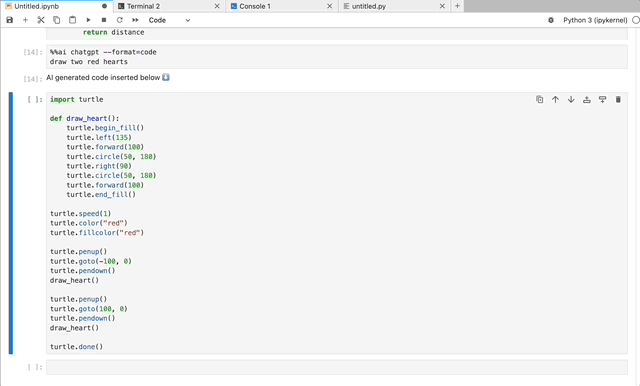The width and height of the screenshot is (640, 386).
Task: Close the untitled.py tab
Action: coord(442,6)
